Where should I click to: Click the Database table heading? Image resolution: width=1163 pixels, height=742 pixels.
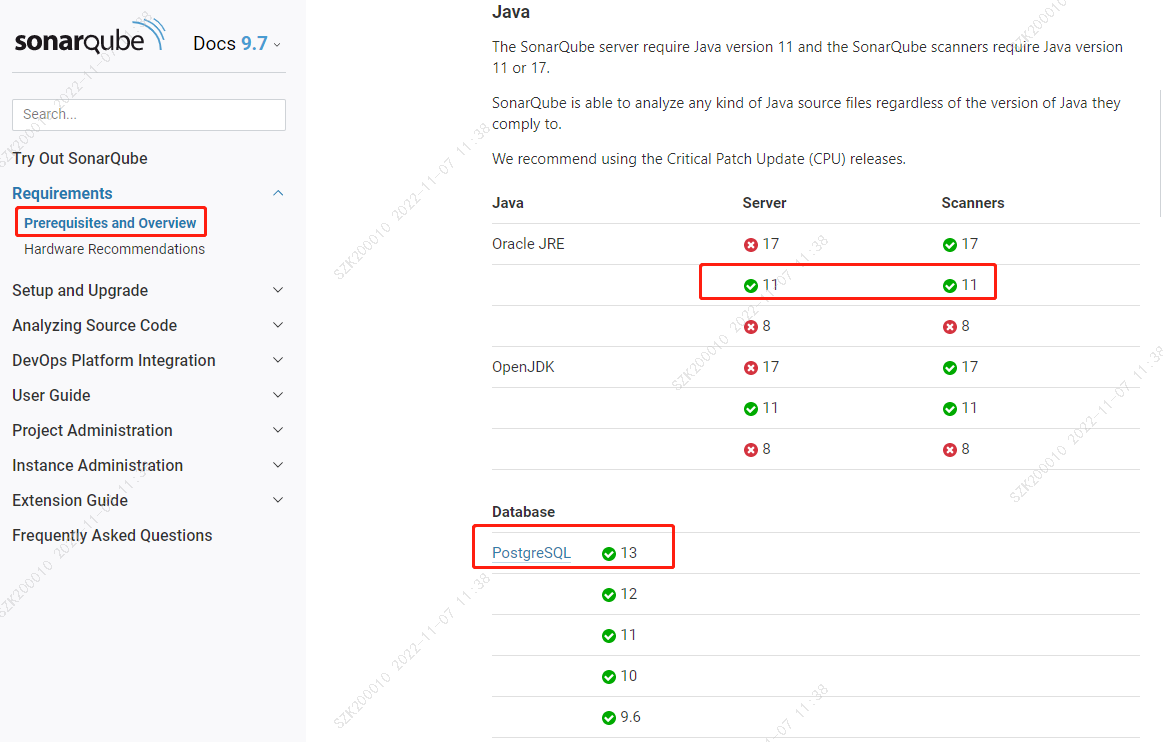pos(524,512)
